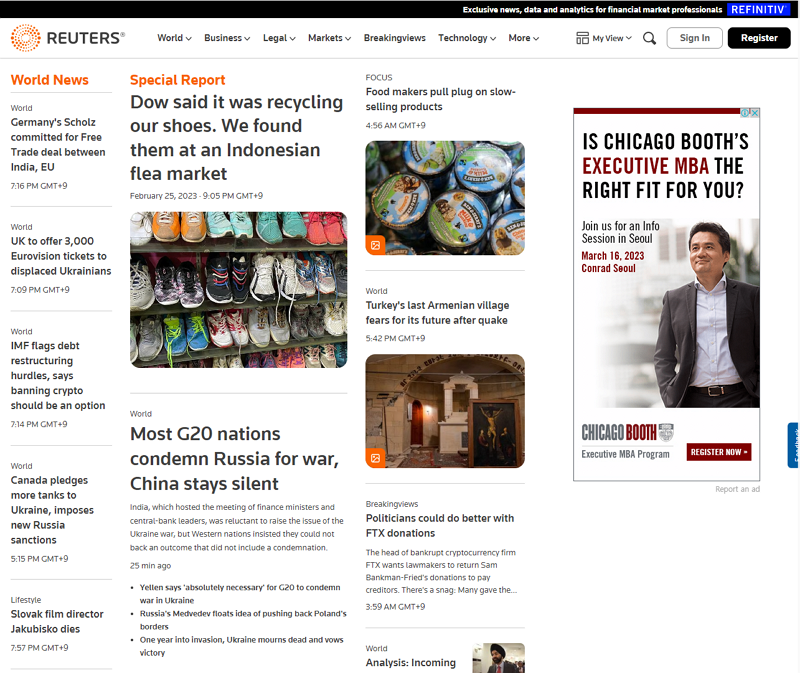This screenshot has width=800, height=673.
Task: Close the Chicago Booth ad
Action: click(x=755, y=113)
